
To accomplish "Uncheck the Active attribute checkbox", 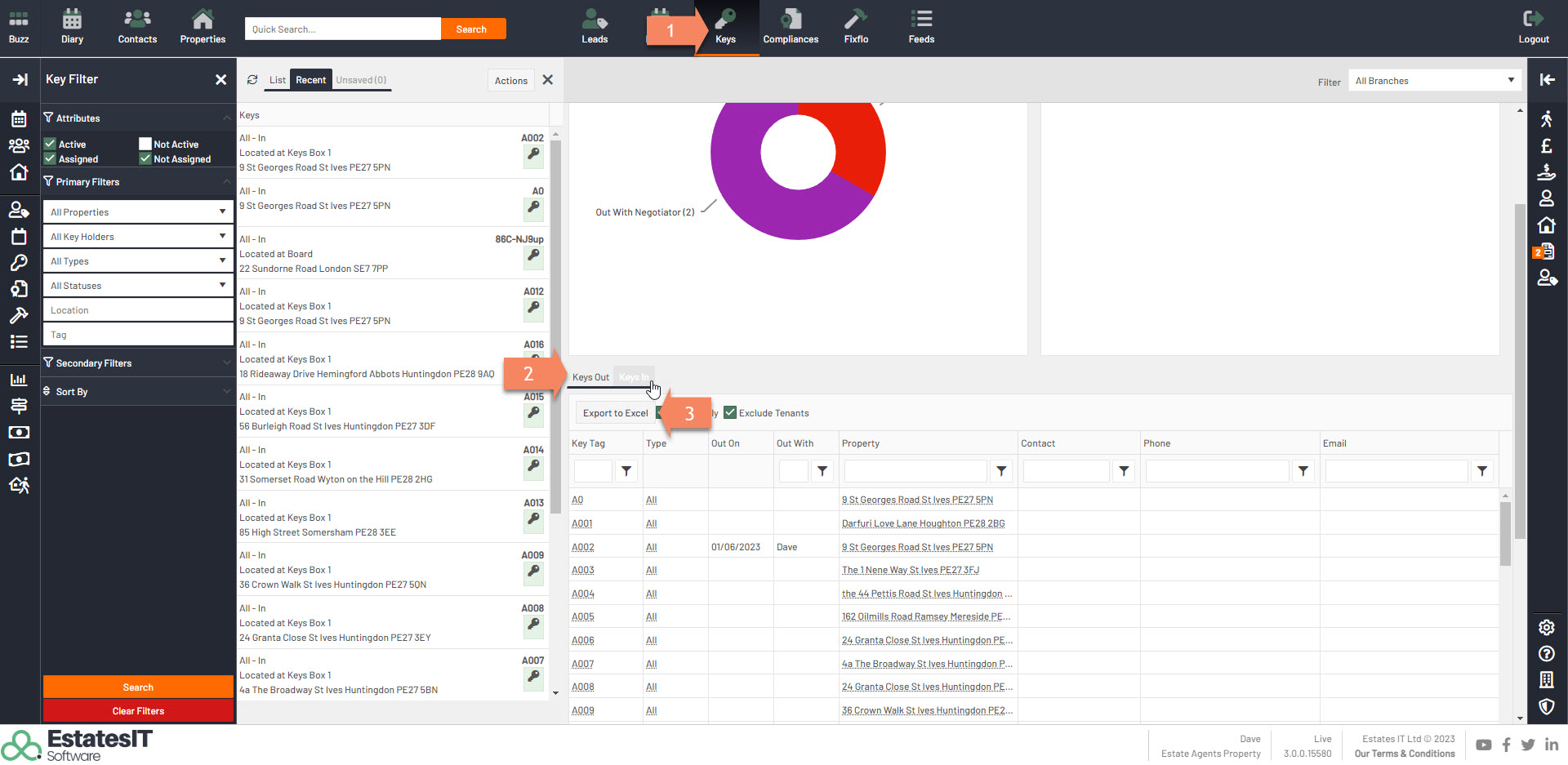I will click(x=50, y=144).
